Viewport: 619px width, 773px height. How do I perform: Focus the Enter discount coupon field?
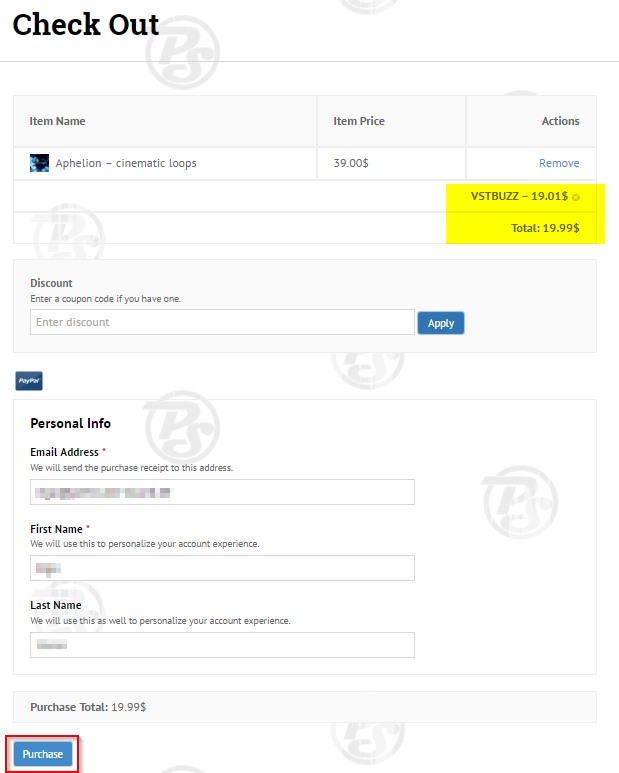pos(222,322)
